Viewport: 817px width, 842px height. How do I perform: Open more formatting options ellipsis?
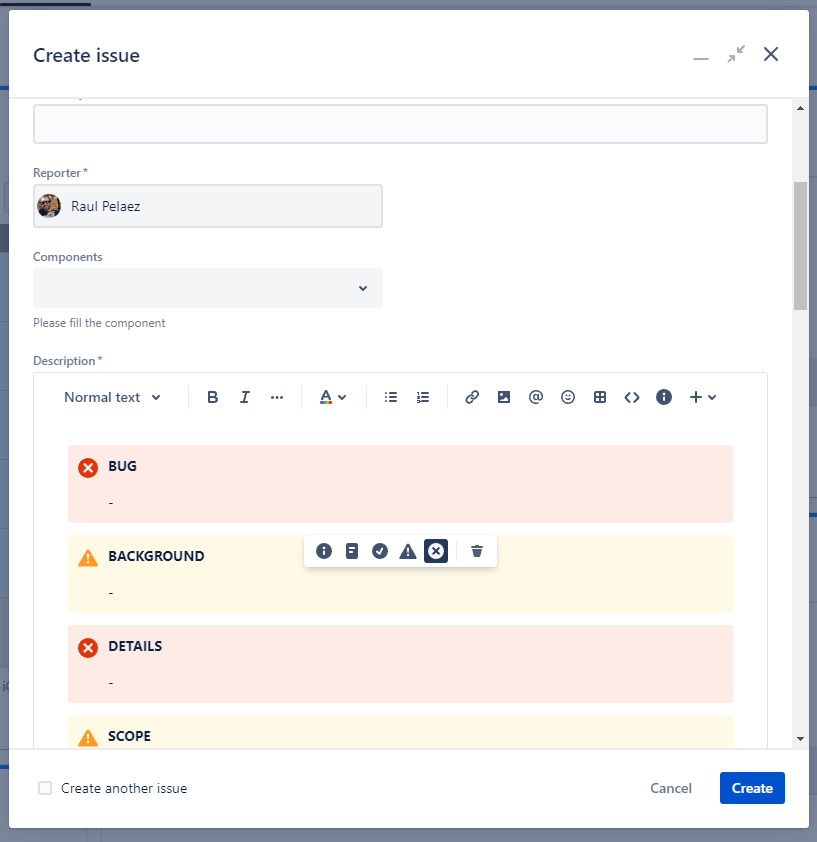[x=277, y=397]
